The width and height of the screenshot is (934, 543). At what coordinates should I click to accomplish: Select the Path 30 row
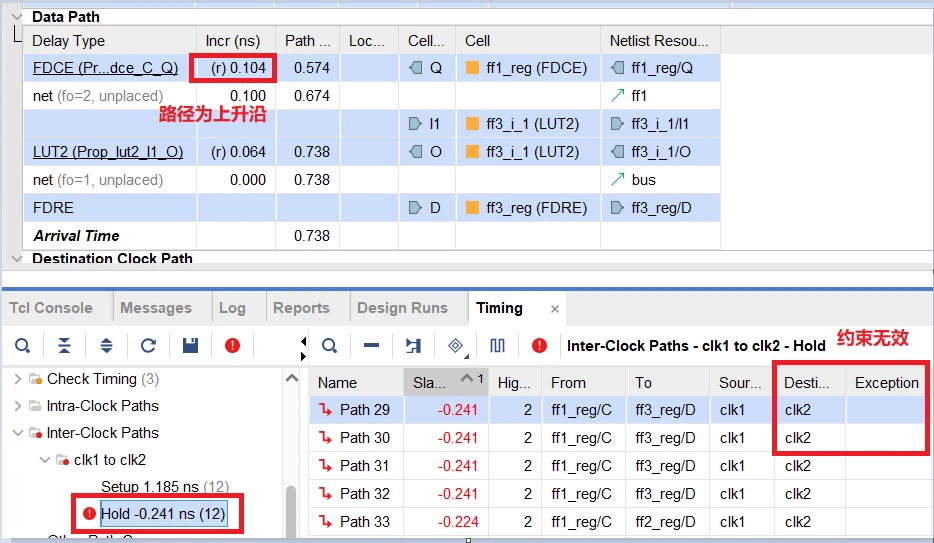[x=618, y=438]
